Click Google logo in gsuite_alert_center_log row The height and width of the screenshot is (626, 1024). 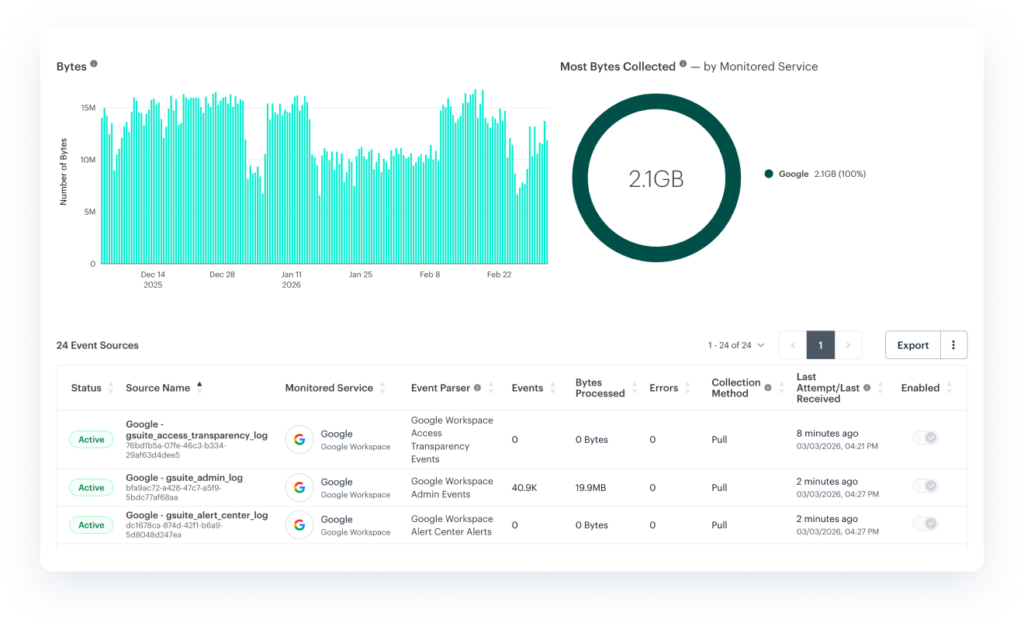(x=299, y=525)
